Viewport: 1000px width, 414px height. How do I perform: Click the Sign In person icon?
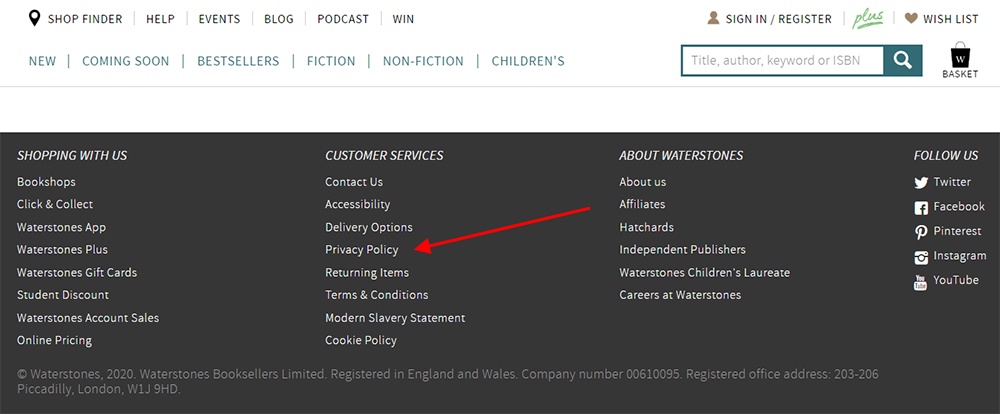[713, 18]
